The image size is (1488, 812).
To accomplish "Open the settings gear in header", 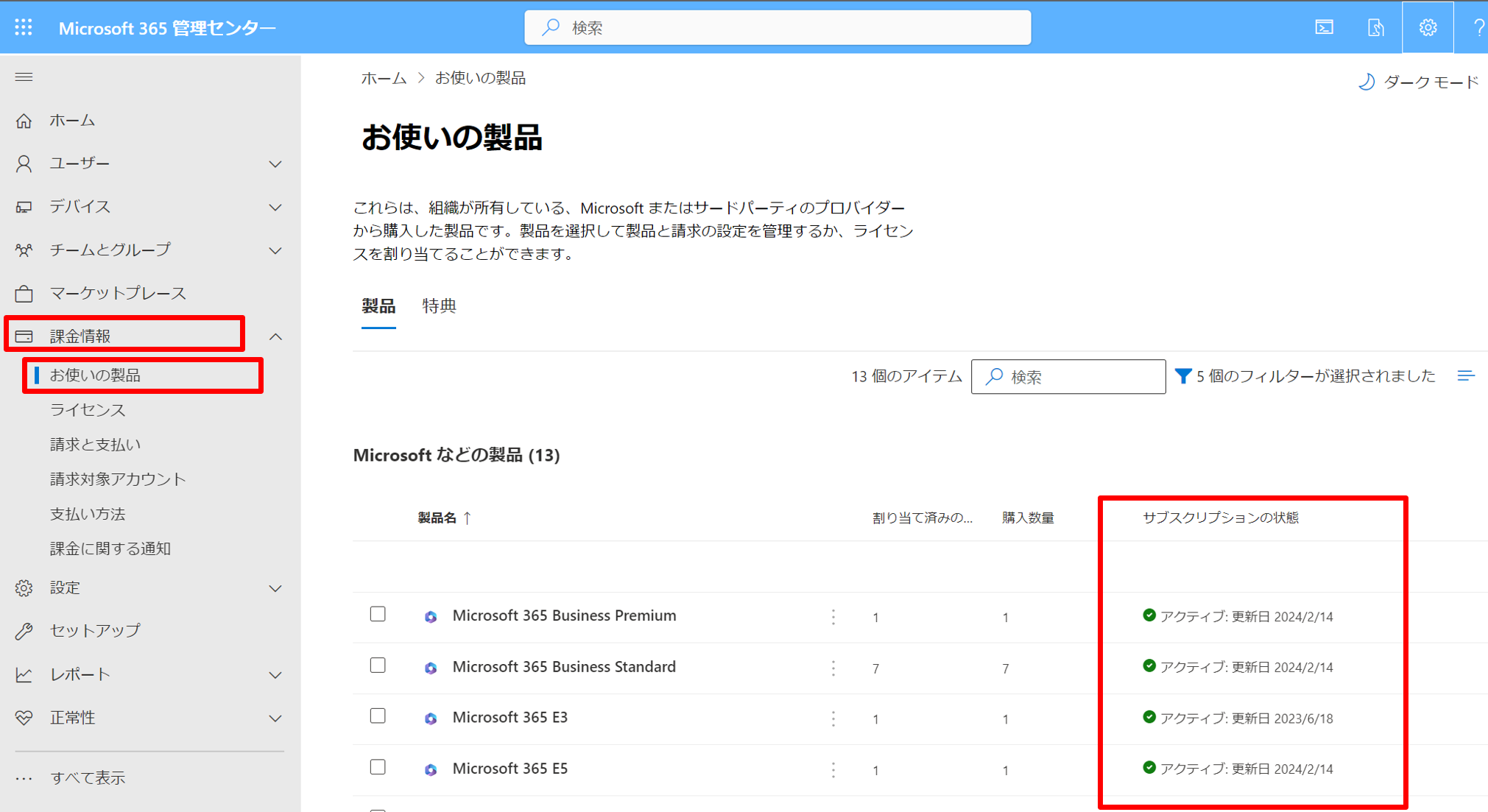I will pyautogui.click(x=1428, y=27).
